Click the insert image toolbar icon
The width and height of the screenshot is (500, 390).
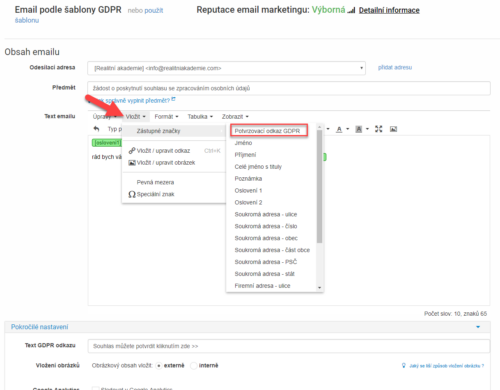coord(393,129)
